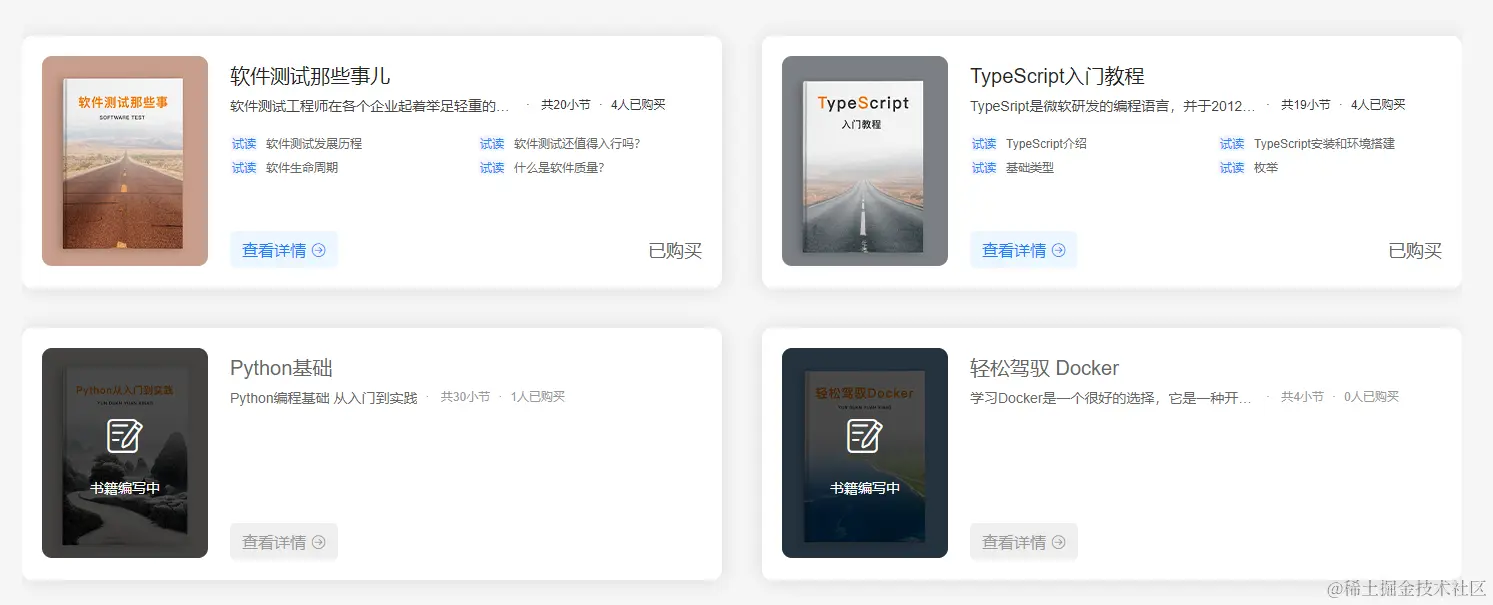This screenshot has width=1493, height=605.
Task: Click the writing-in-progress icon on Docker cover
Action: pos(865,436)
